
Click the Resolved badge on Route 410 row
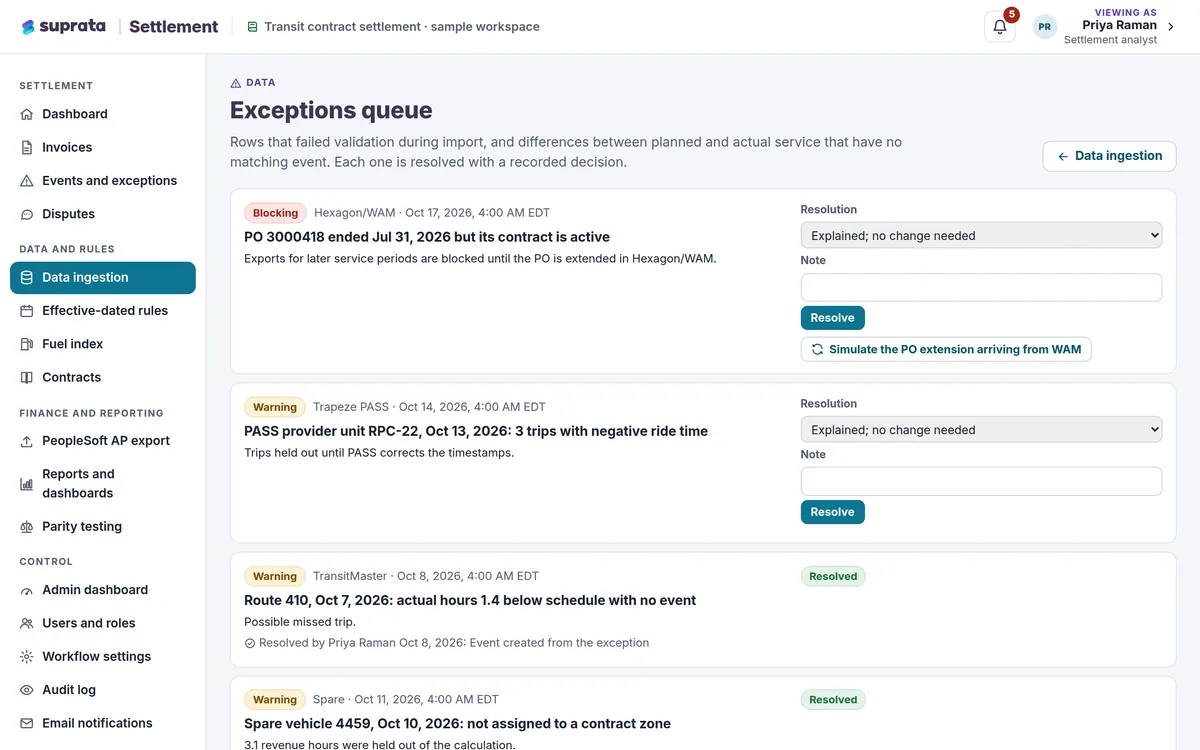833,576
